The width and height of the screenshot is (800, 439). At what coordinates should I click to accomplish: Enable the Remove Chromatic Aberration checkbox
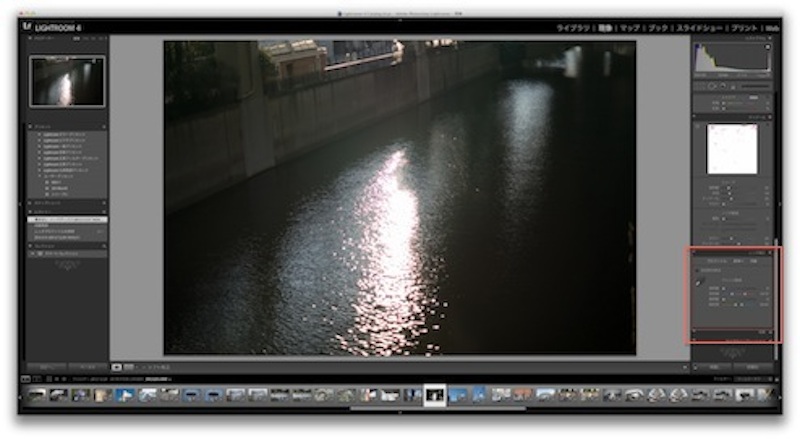tap(698, 270)
